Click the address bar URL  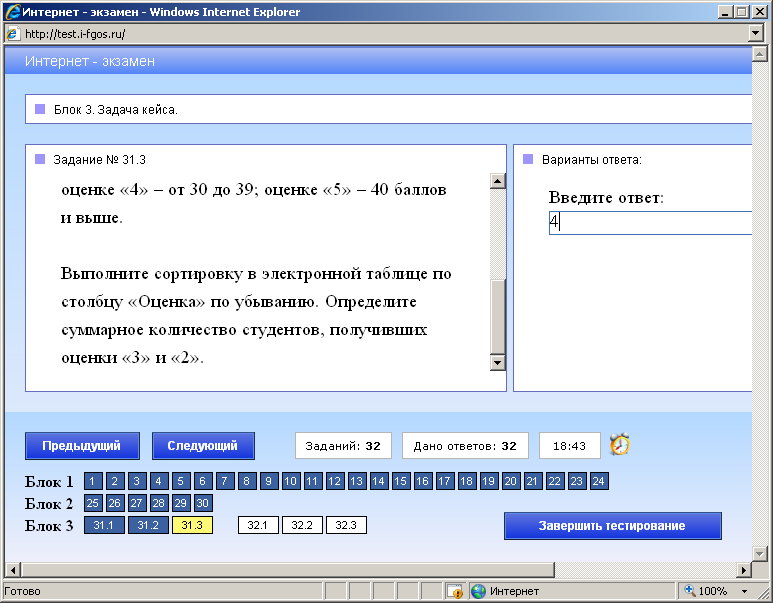[x=75, y=34]
